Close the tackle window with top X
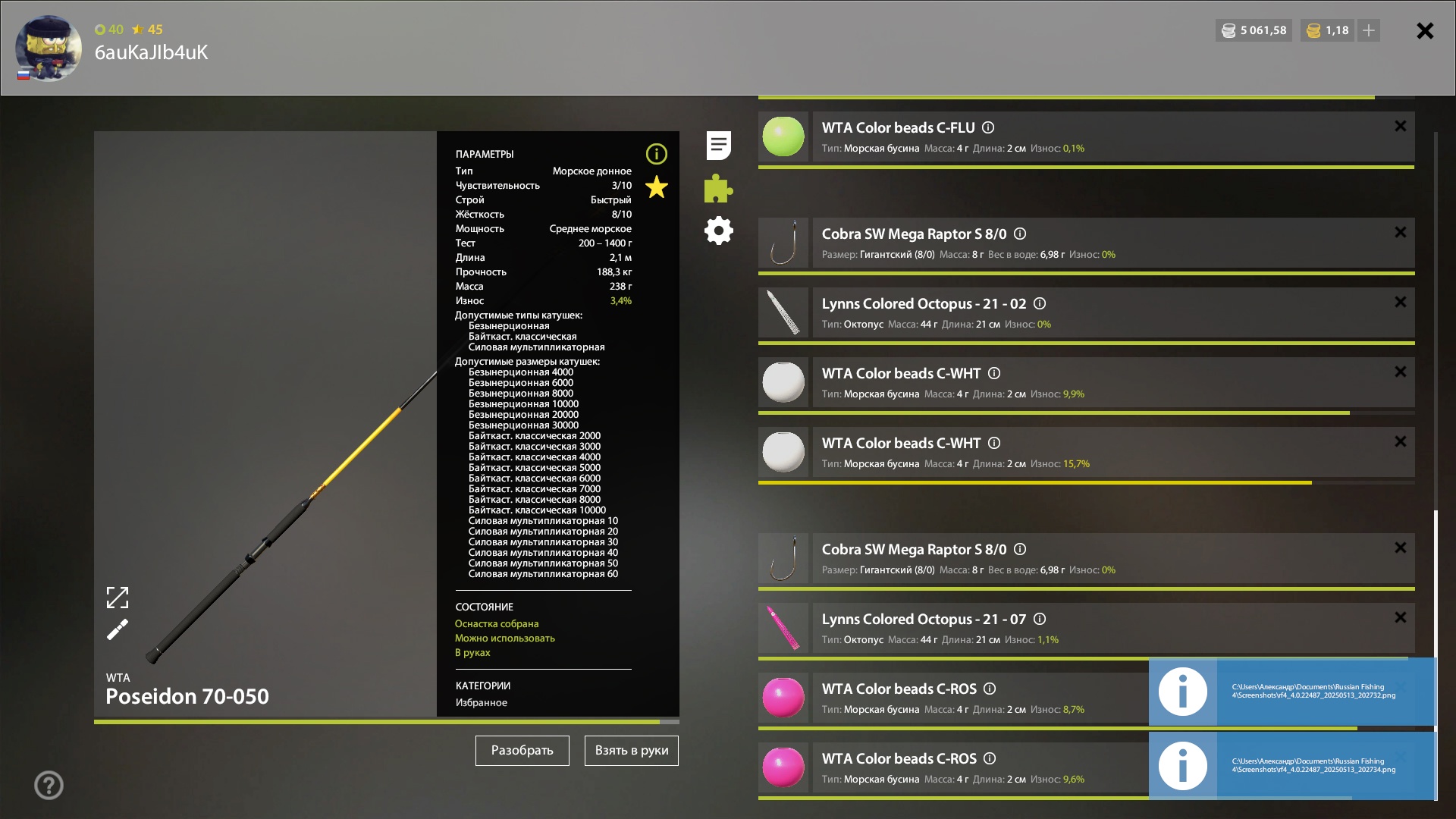 pyautogui.click(x=1425, y=30)
